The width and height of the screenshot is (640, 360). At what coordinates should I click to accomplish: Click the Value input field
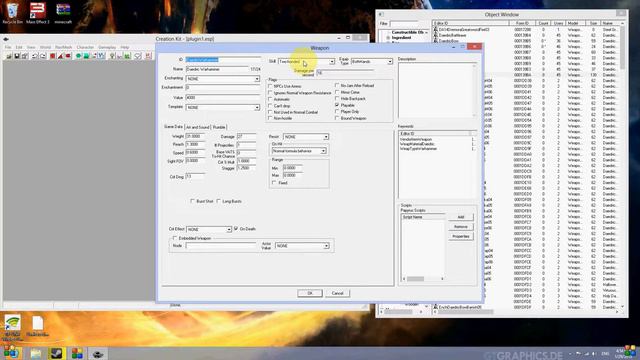[222, 98]
